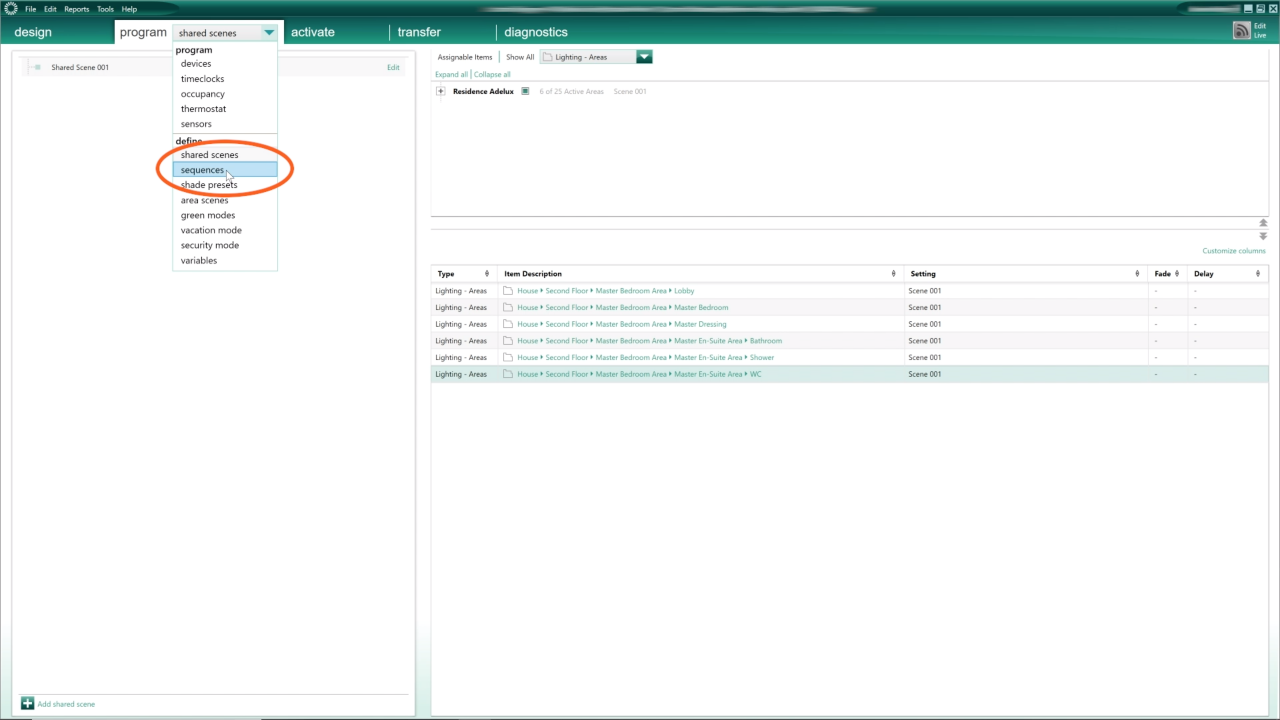The width and height of the screenshot is (1280, 720).
Task: Expand the Residence Adelux tree node
Action: pos(441,91)
